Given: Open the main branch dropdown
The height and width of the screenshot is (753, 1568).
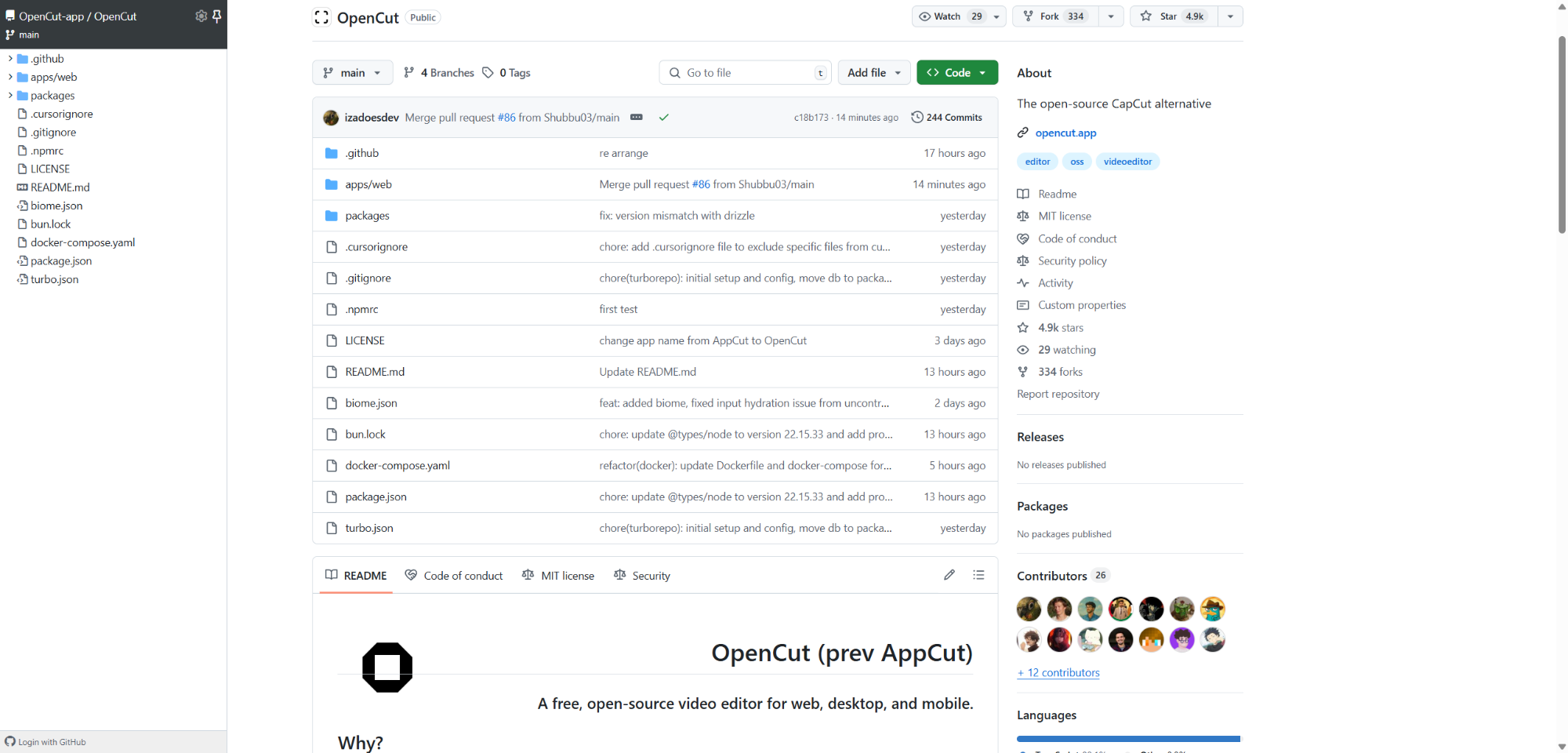Looking at the screenshot, I should tap(352, 73).
